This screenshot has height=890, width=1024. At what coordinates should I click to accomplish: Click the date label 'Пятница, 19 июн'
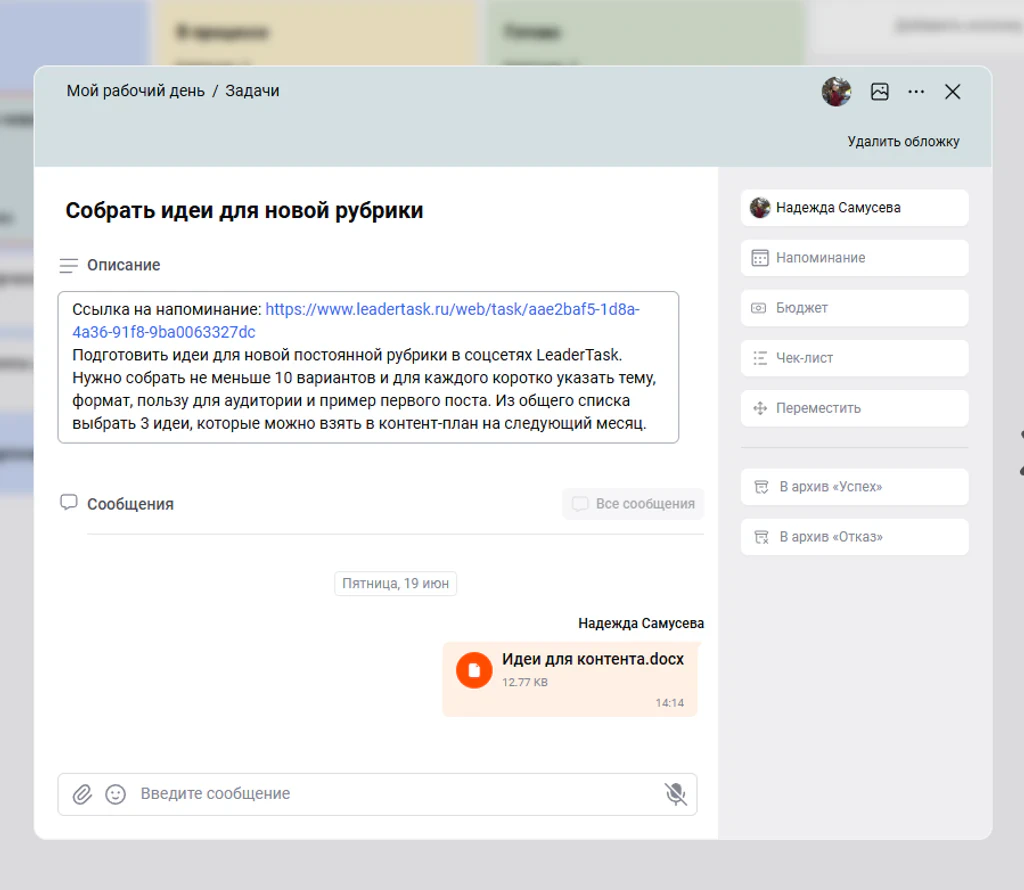tap(396, 583)
